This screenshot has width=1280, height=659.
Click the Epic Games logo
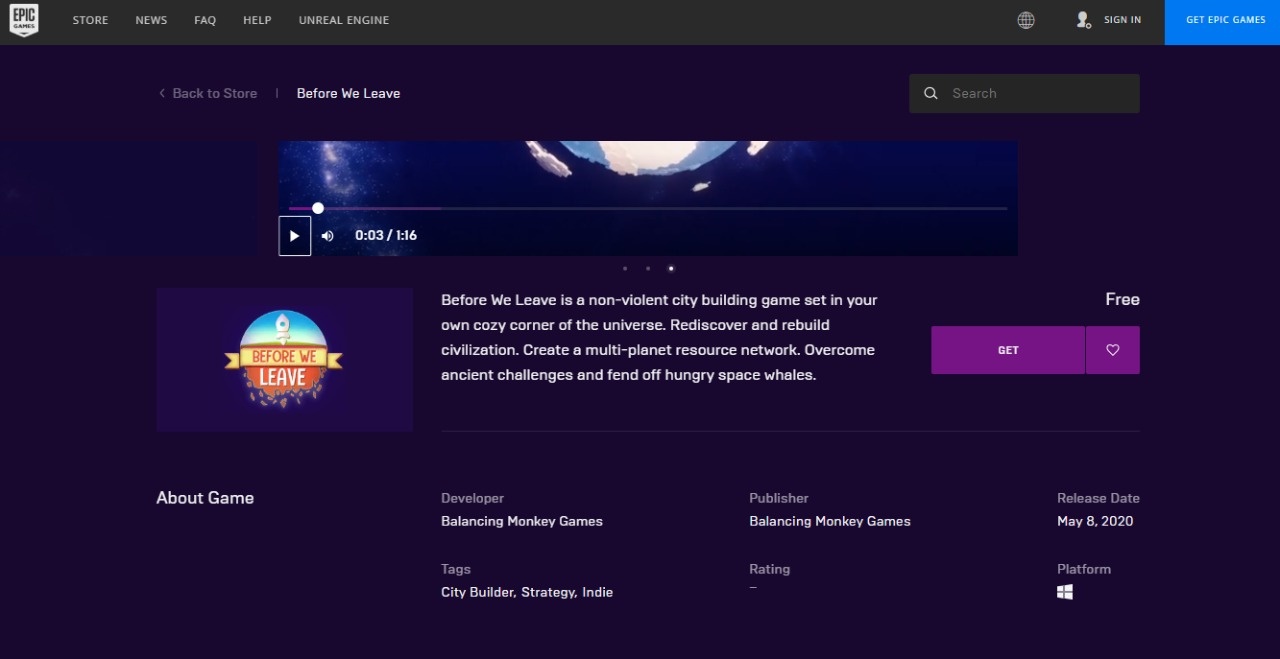coord(24,21)
